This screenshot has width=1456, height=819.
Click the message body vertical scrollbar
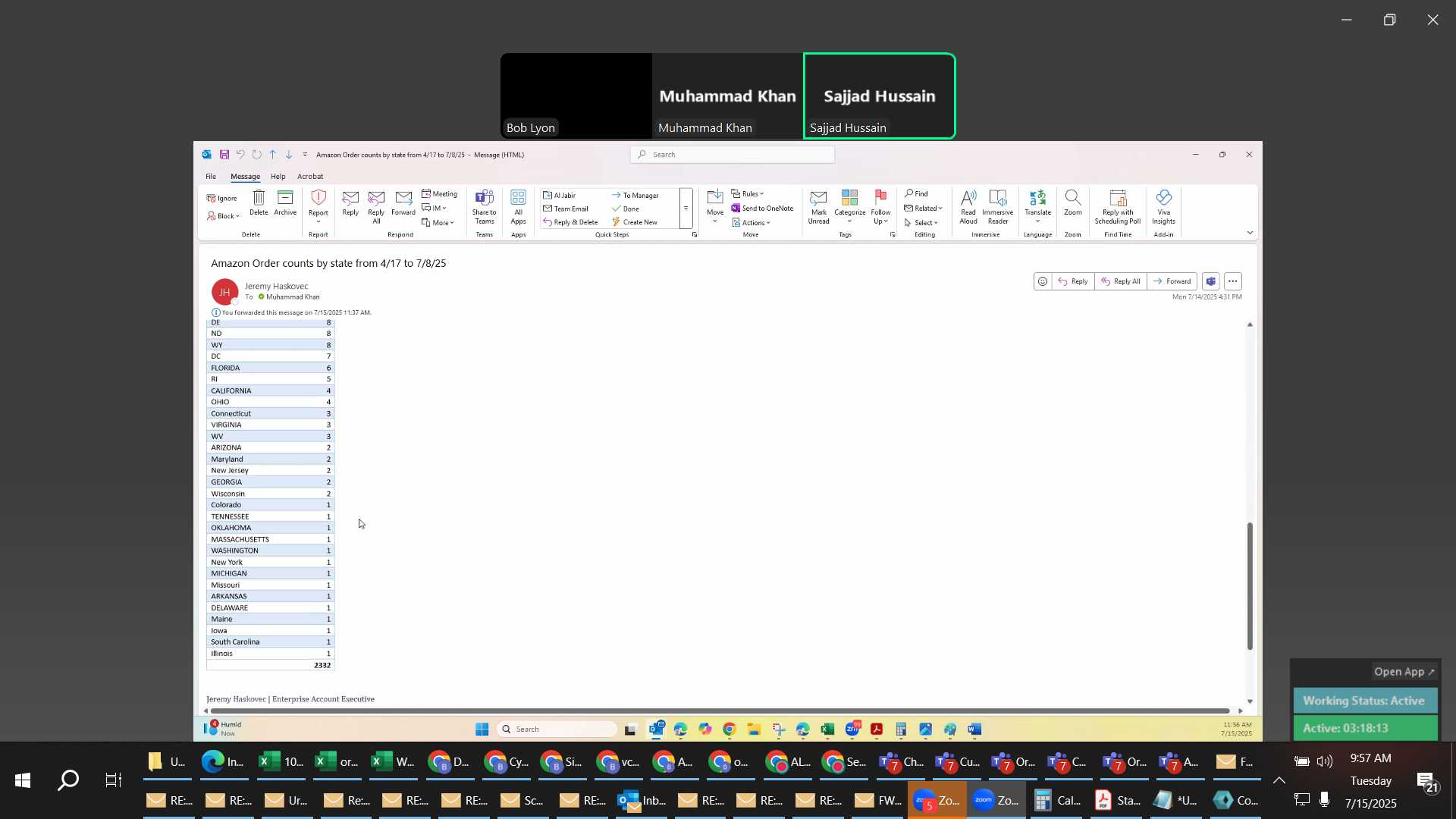1250,586
